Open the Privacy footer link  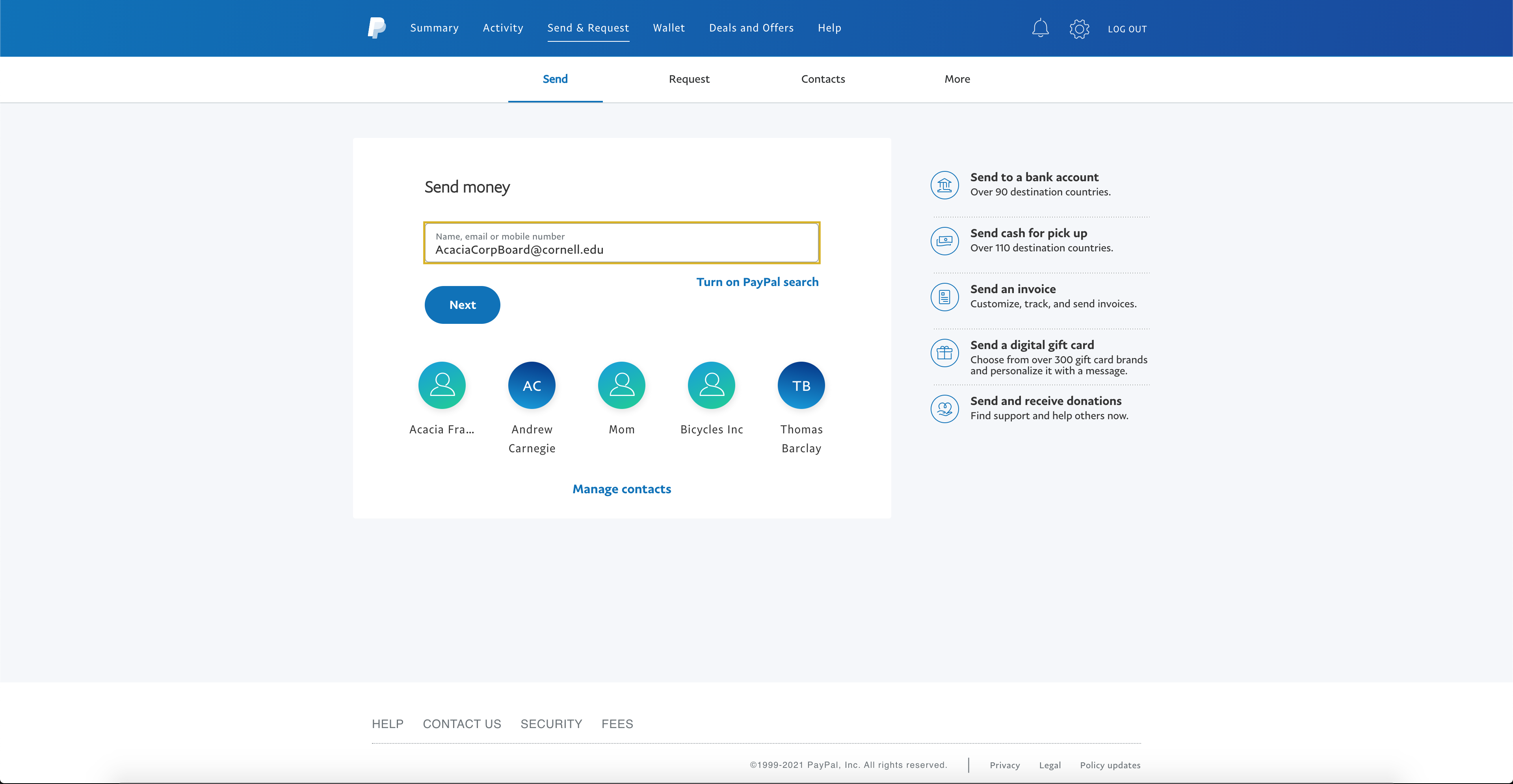click(x=1004, y=765)
